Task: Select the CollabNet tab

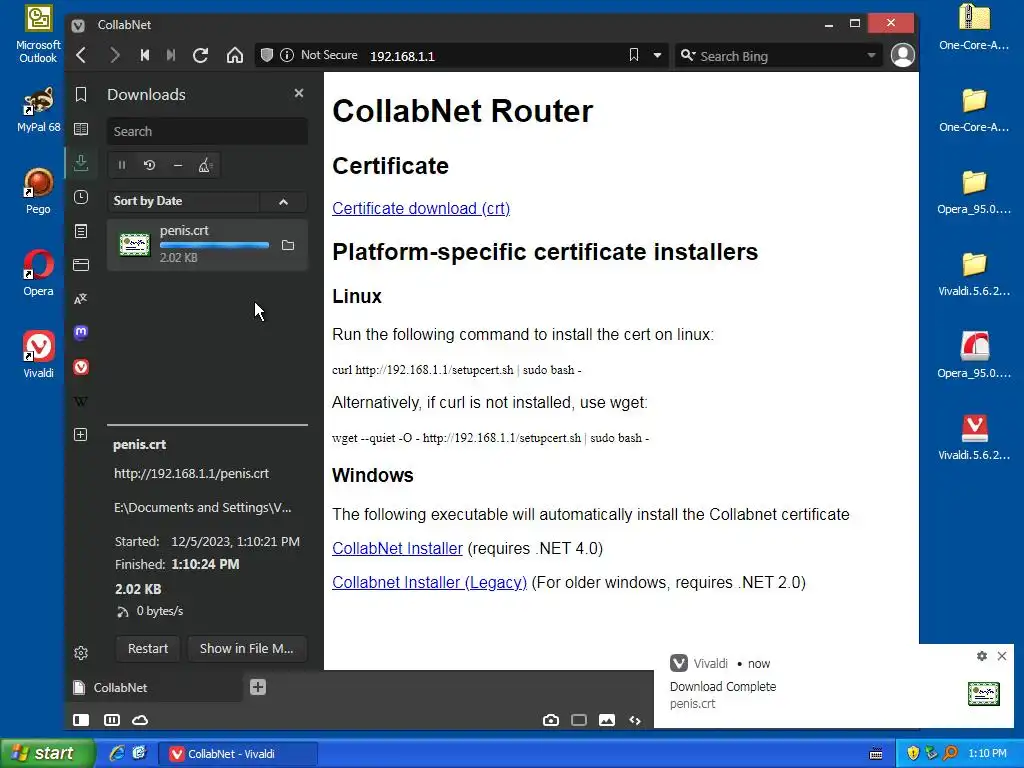Action: click(155, 688)
